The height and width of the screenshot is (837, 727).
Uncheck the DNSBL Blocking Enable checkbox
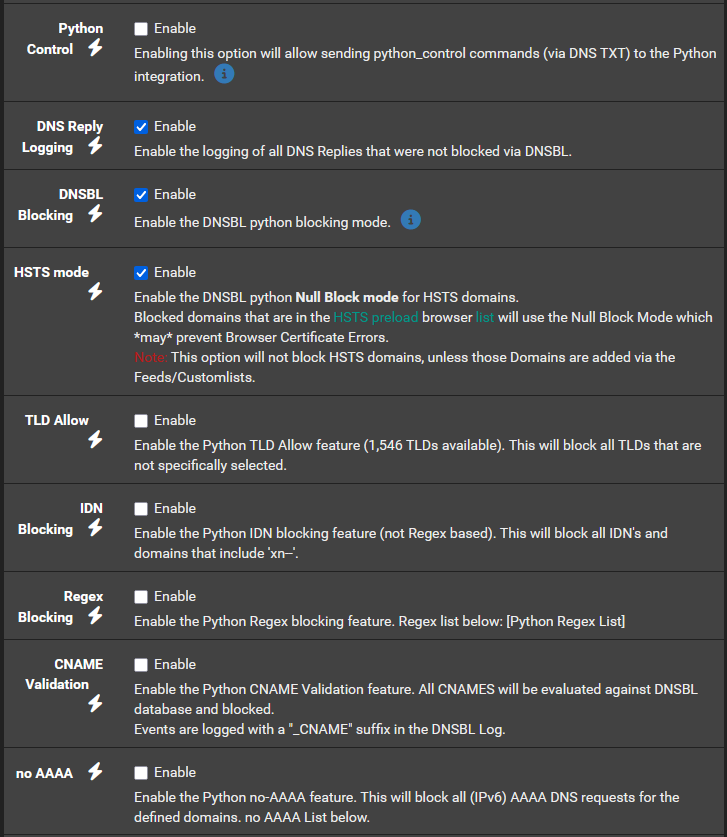coord(141,195)
